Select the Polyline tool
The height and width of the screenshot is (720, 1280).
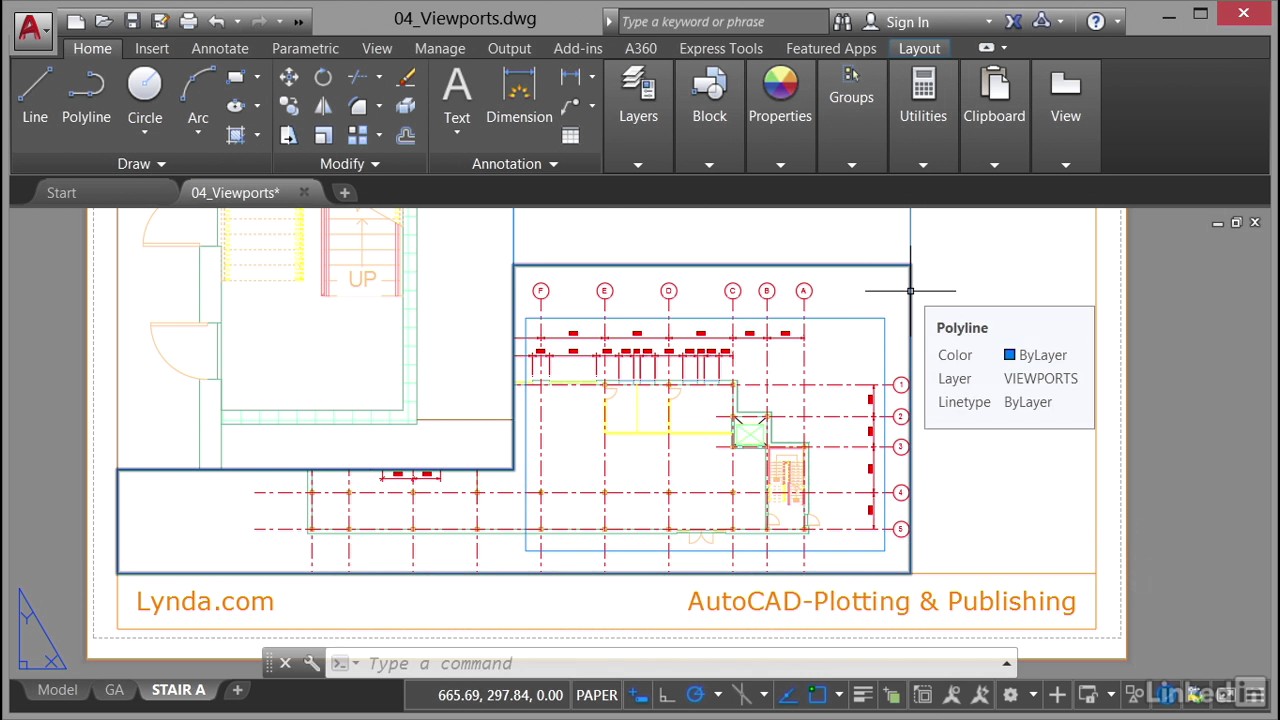click(x=86, y=97)
